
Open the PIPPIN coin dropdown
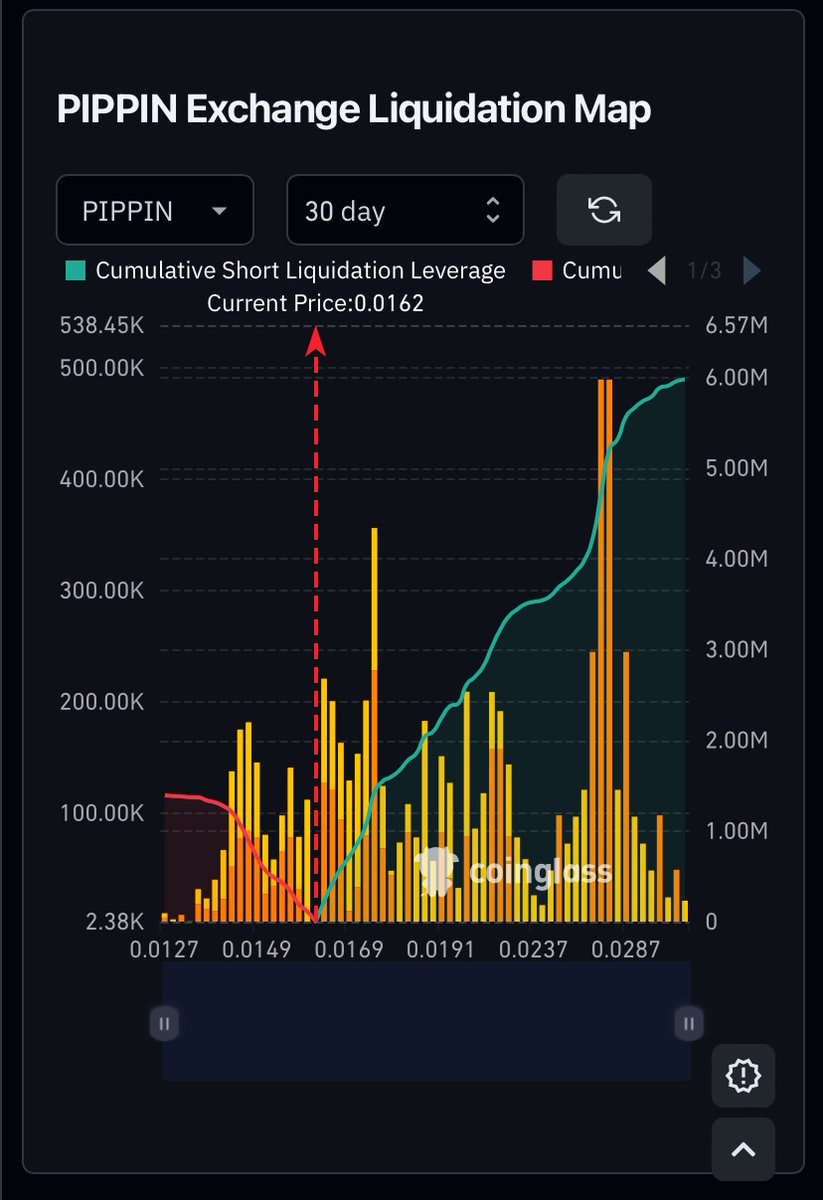pyautogui.click(x=155, y=210)
